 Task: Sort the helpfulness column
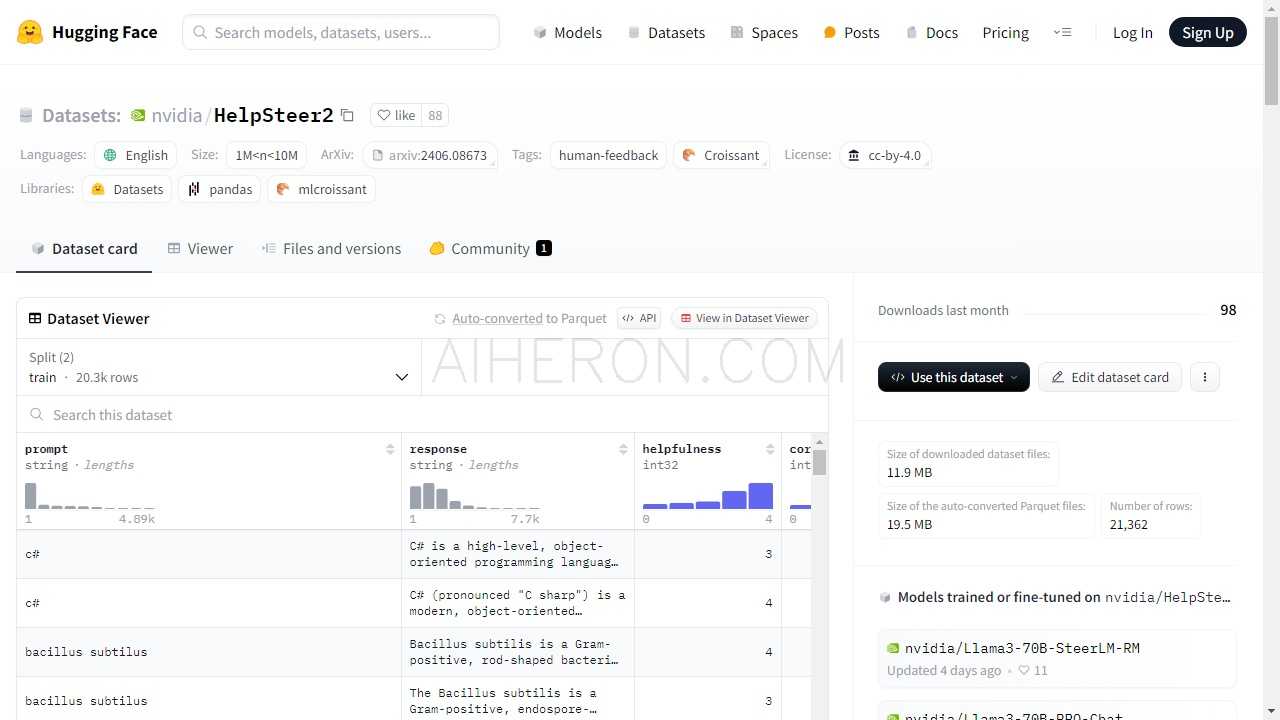pyautogui.click(x=770, y=449)
